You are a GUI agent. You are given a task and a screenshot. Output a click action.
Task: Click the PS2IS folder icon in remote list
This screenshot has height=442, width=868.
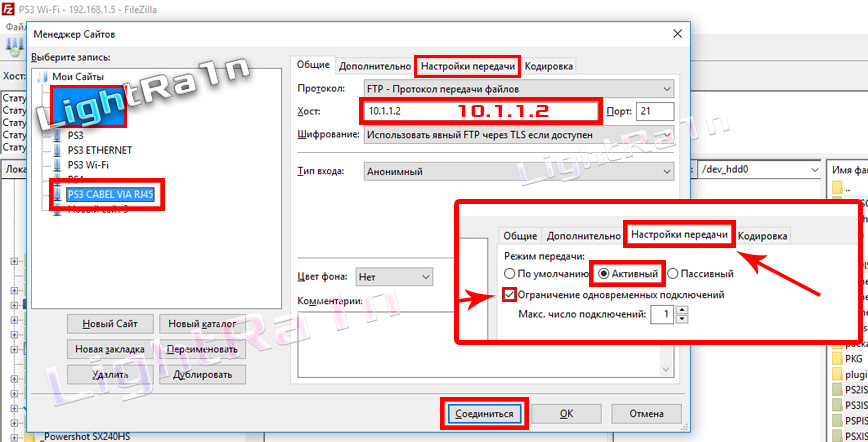point(836,390)
